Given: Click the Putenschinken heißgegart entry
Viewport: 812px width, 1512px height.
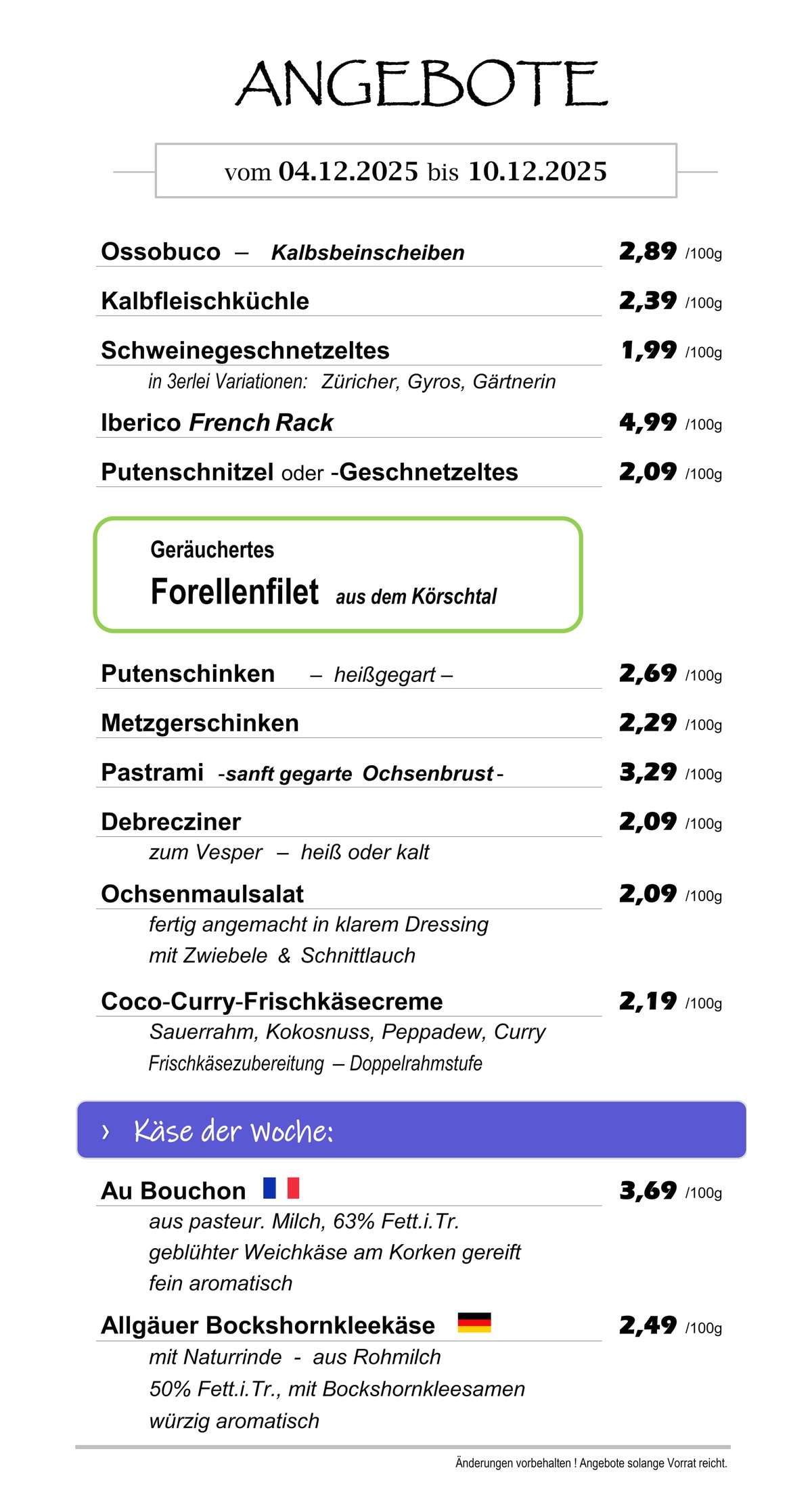Looking at the screenshot, I should coord(276,674).
